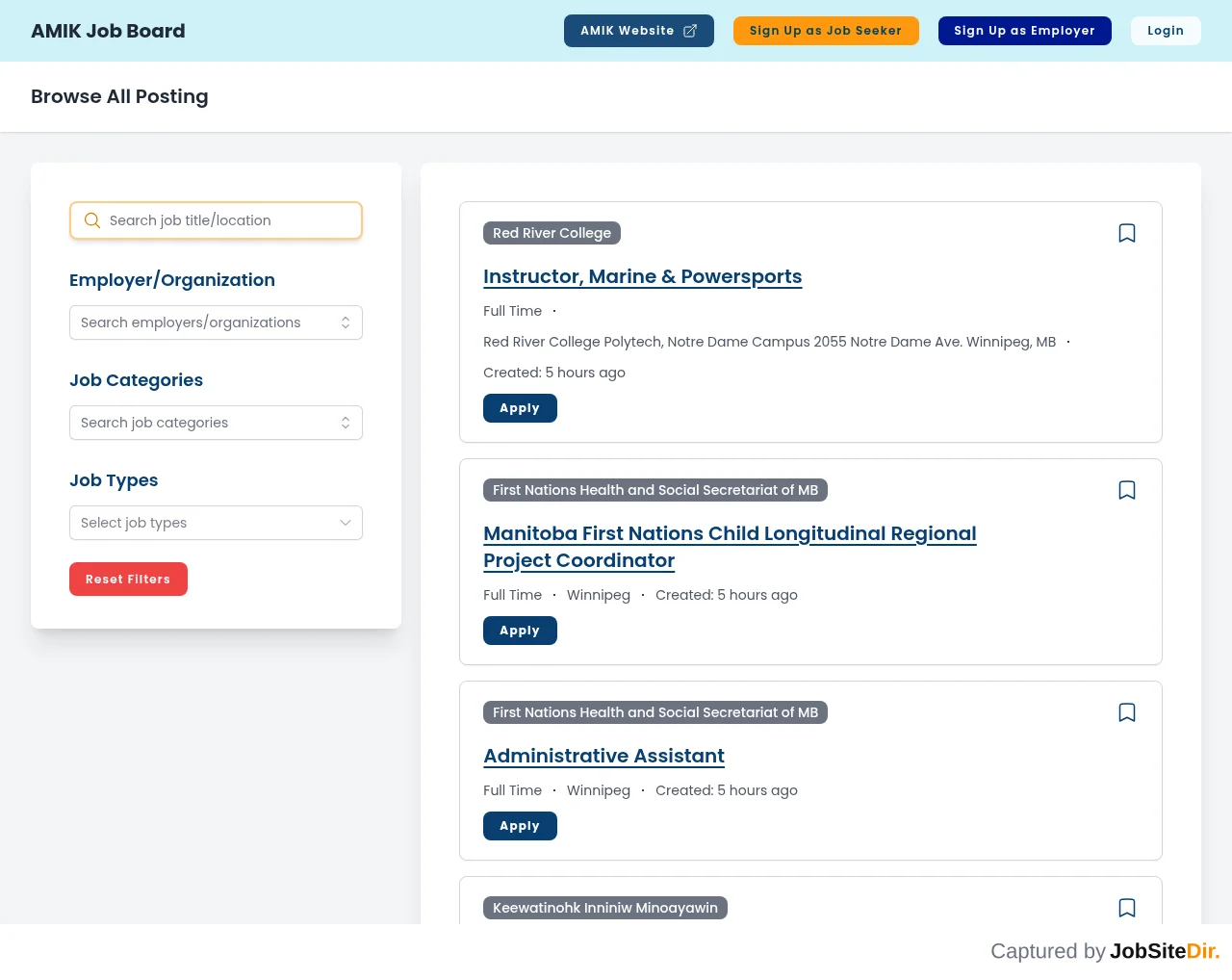The image size is (1232, 980).
Task: Click Sign Up as Employer
Action: (x=1025, y=31)
